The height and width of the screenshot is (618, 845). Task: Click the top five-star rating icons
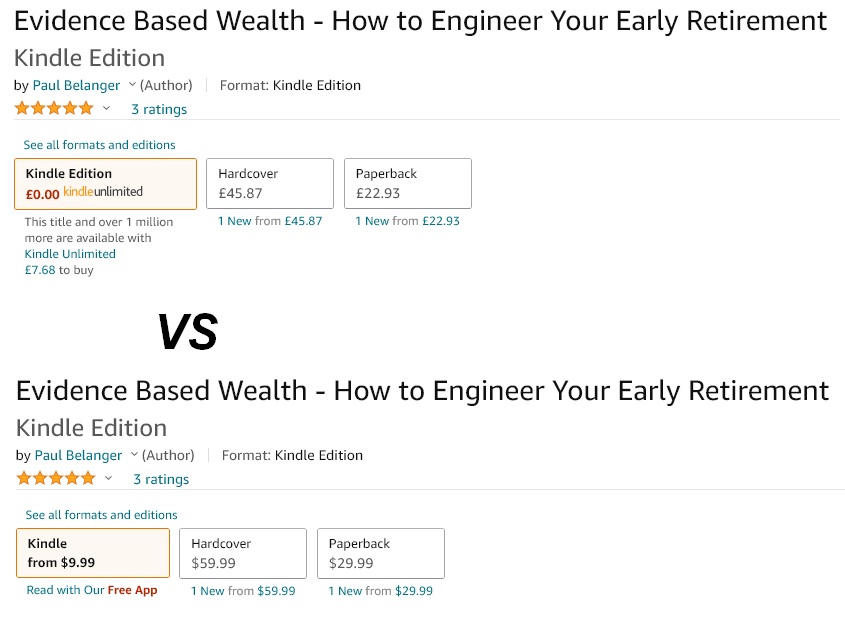(x=54, y=108)
